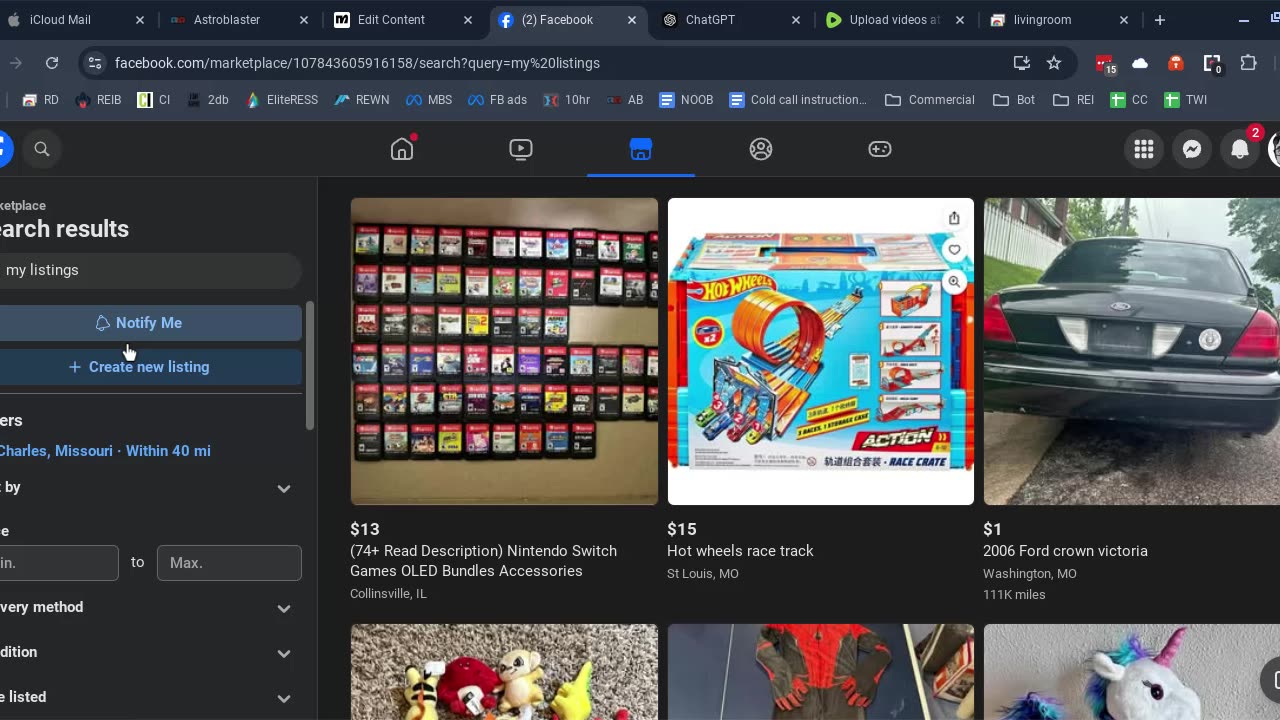
Task: Expand Delivery method filter
Action: coord(284,608)
